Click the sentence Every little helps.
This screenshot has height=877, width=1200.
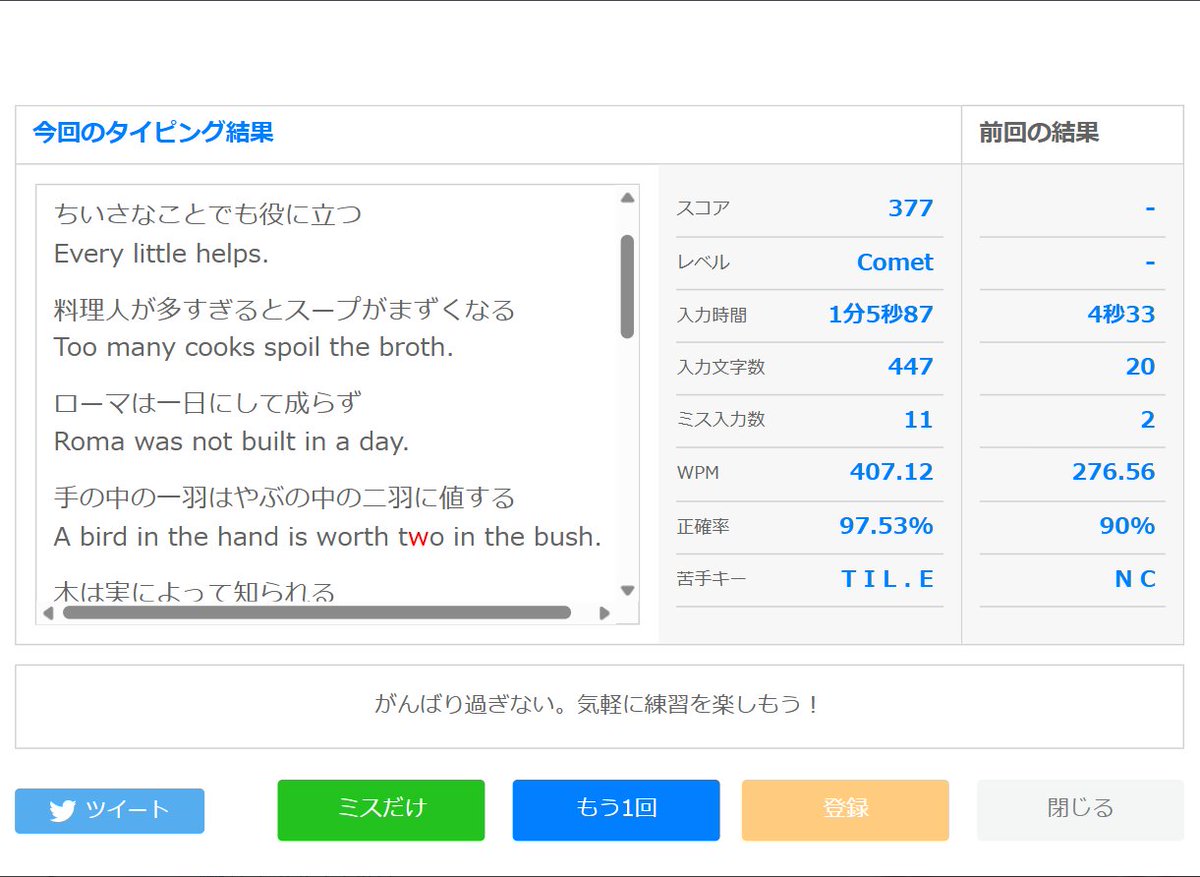161,254
